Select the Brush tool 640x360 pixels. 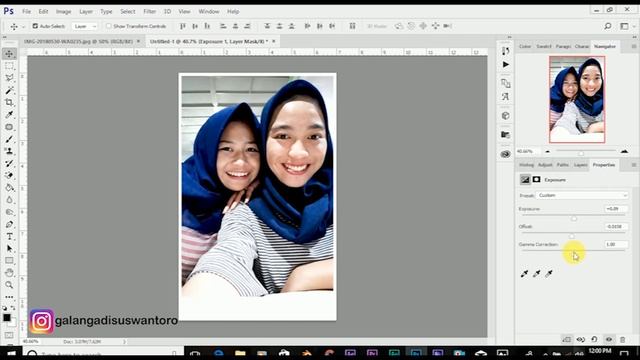coord(9,139)
